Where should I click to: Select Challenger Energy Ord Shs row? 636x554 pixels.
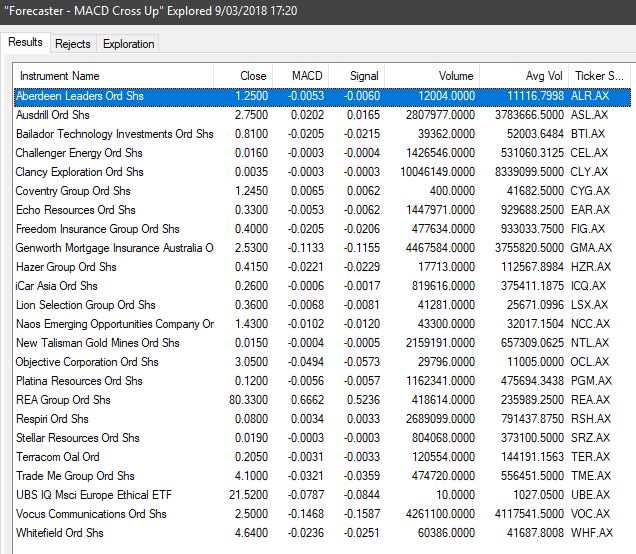[x=322, y=153]
